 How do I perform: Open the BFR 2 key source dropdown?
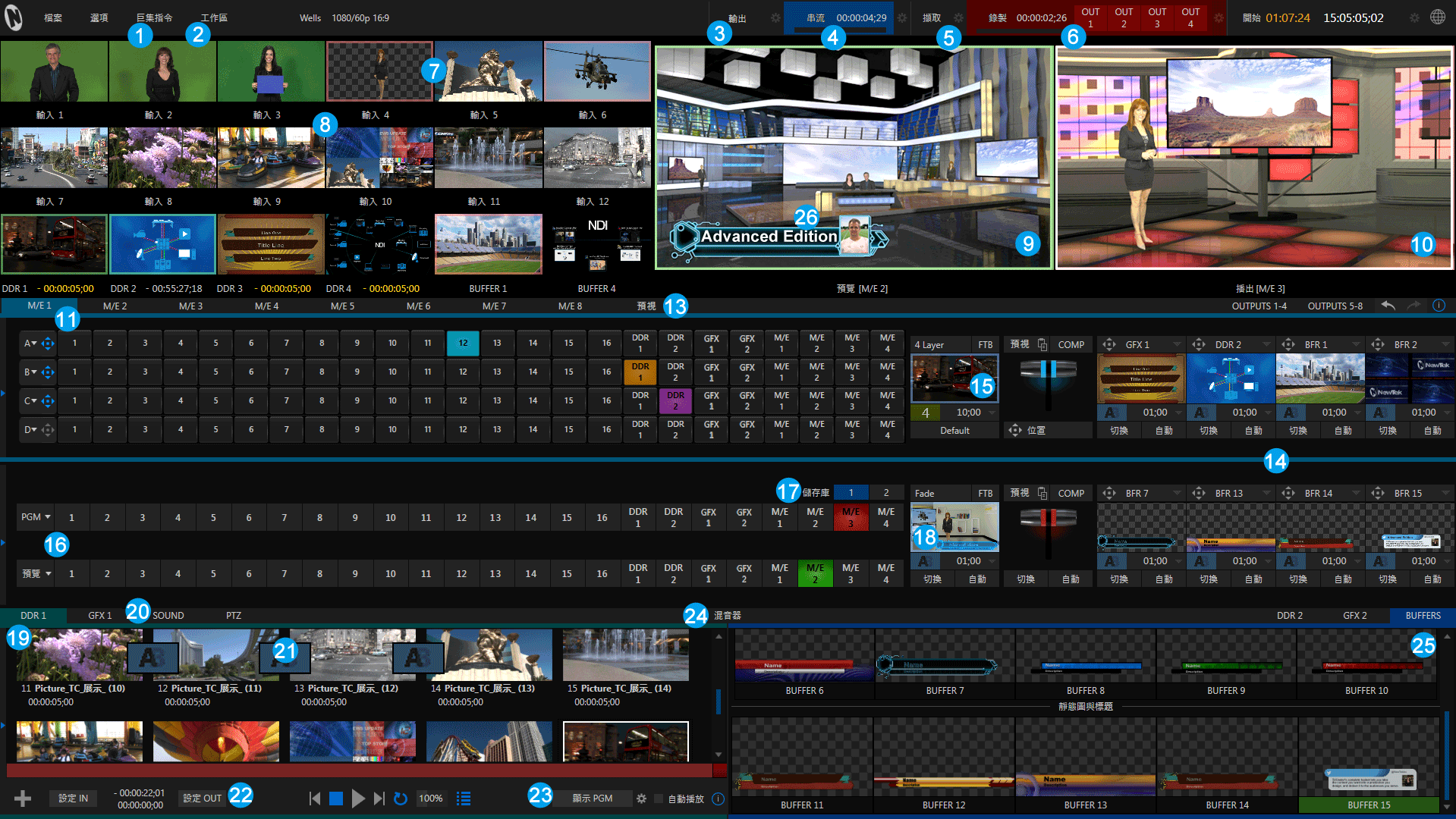1445,344
